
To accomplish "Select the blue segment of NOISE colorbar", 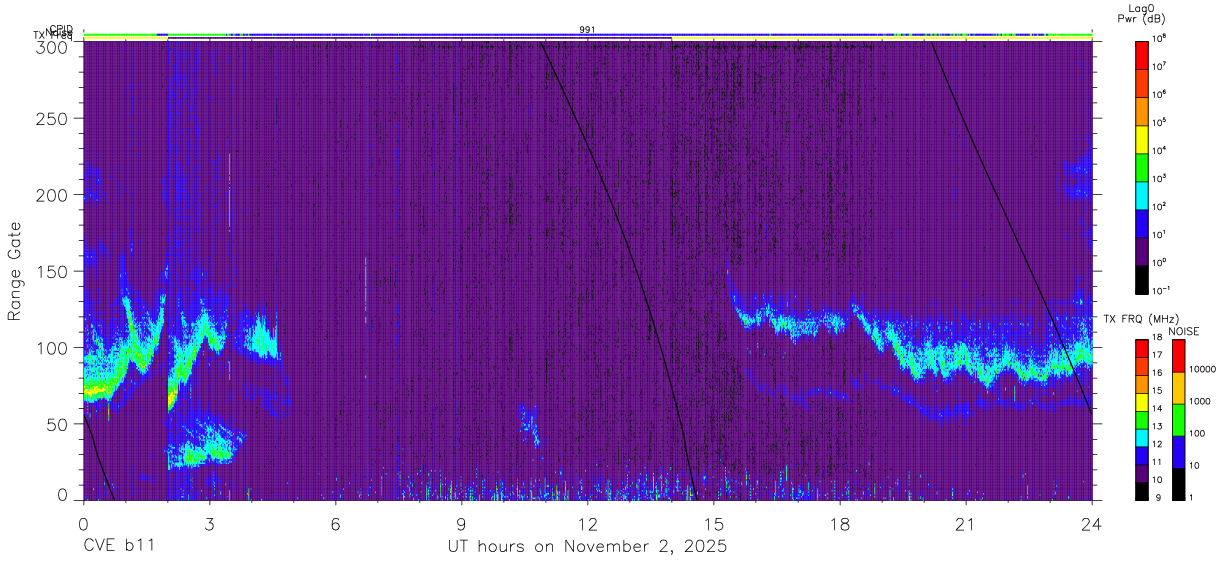I will (x=1179, y=452).
